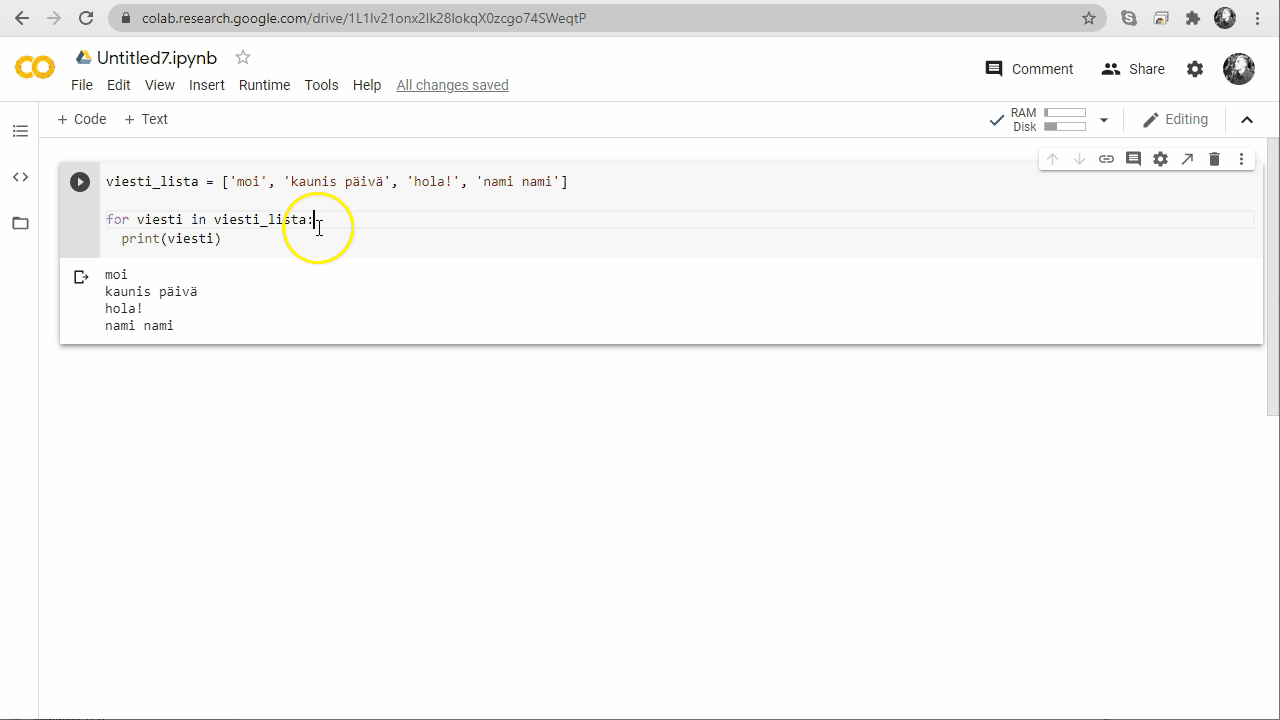Open the Tools menu
1280x720 pixels.
click(321, 85)
